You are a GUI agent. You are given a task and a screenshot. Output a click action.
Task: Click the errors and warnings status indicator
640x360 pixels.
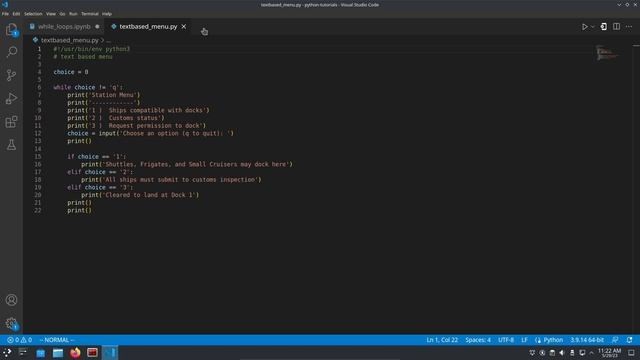click(19, 340)
